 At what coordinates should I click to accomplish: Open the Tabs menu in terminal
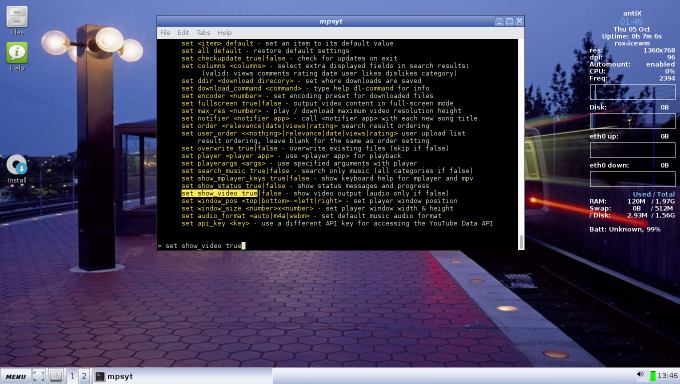point(203,33)
